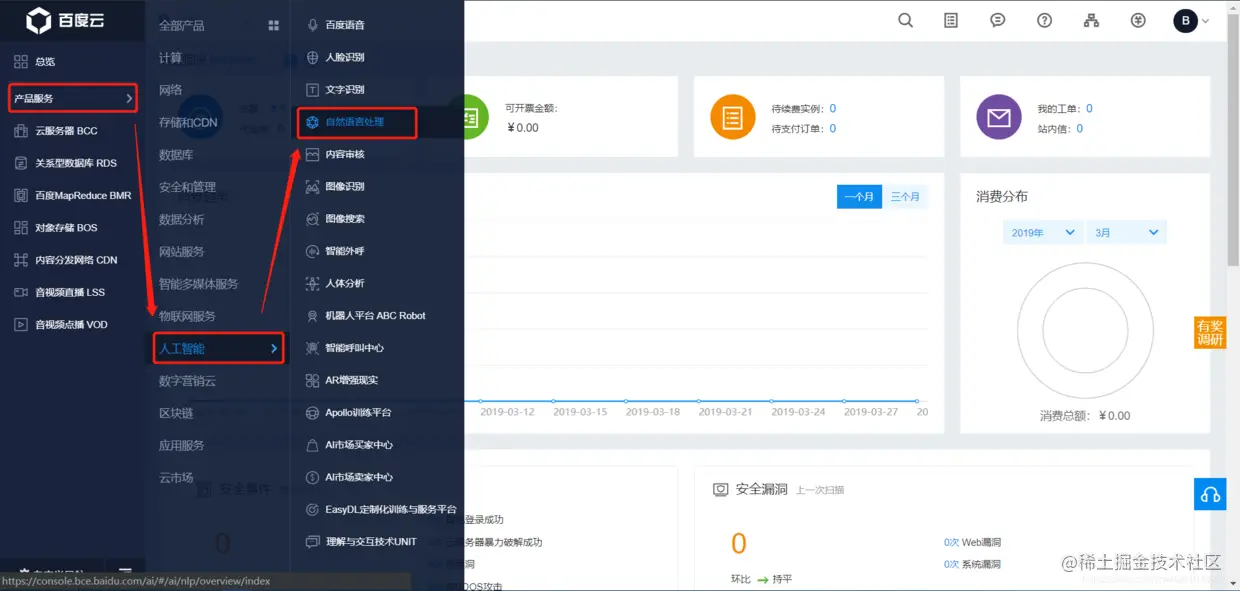The width and height of the screenshot is (1240, 591).
Task: Click the grid icon beside 全部产品
Action: pos(274,26)
